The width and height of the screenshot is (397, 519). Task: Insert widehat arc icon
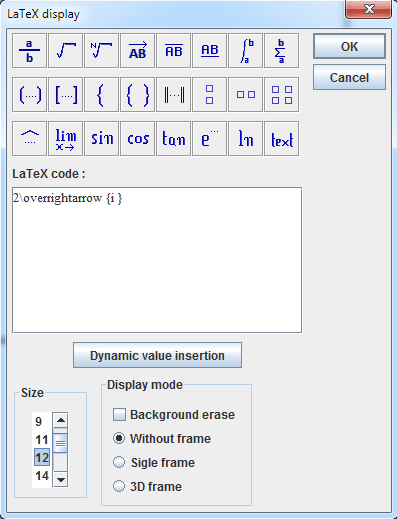coord(29,139)
